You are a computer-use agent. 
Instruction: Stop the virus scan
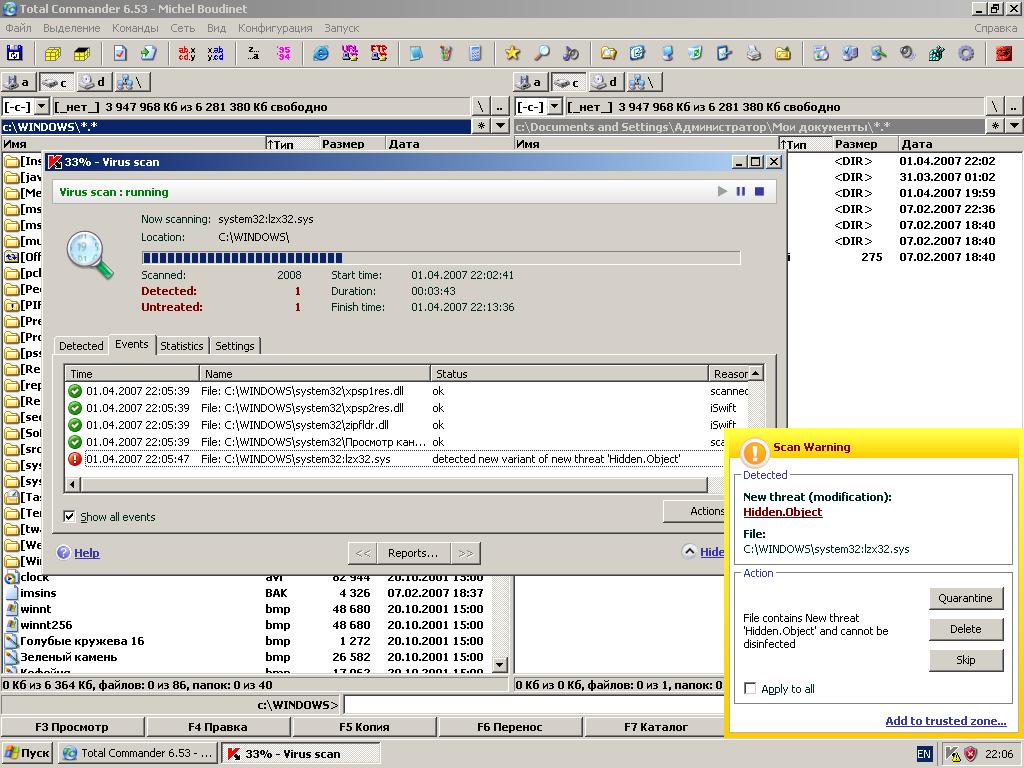[x=759, y=191]
